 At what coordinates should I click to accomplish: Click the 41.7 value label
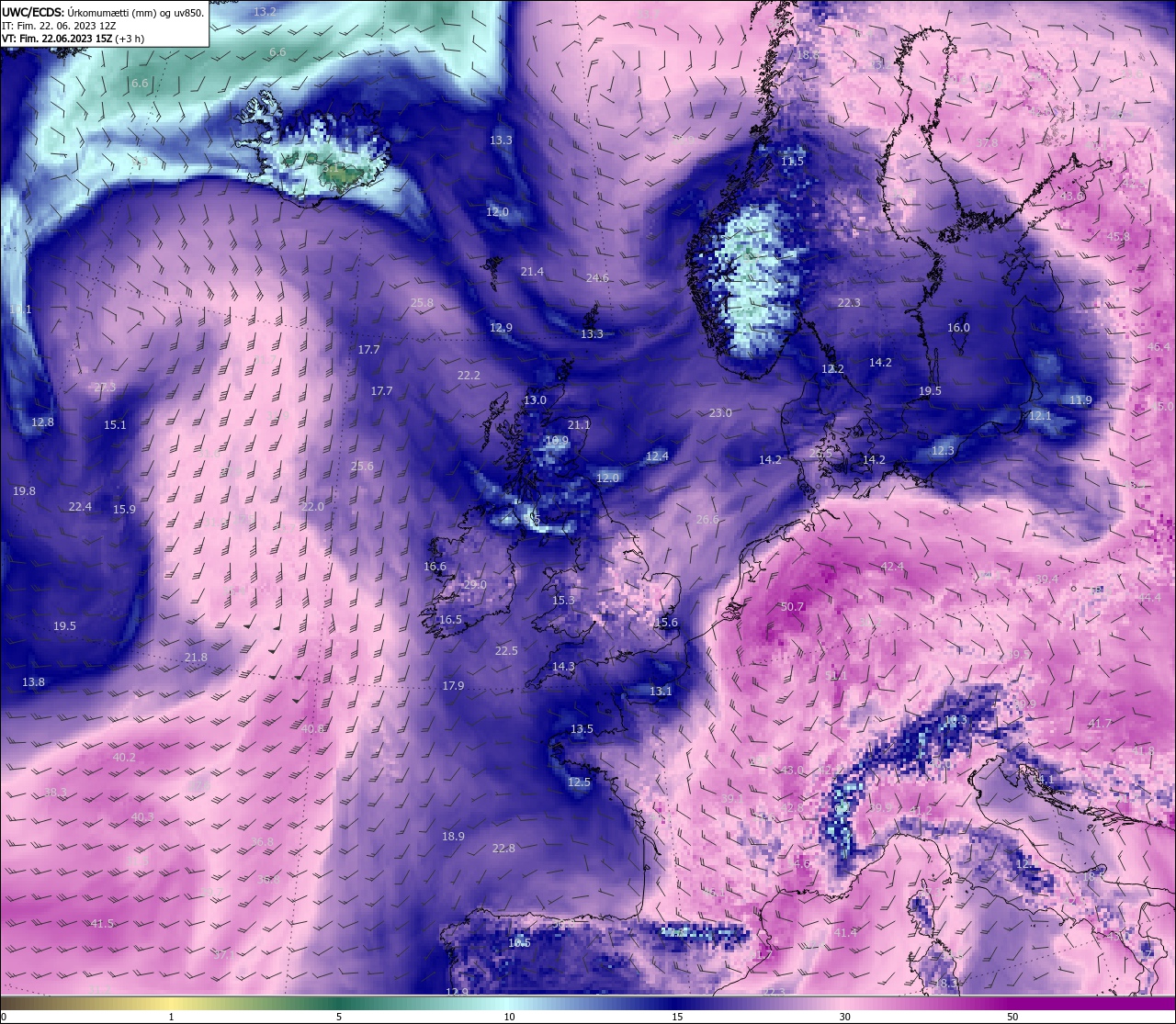tap(1100, 724)
